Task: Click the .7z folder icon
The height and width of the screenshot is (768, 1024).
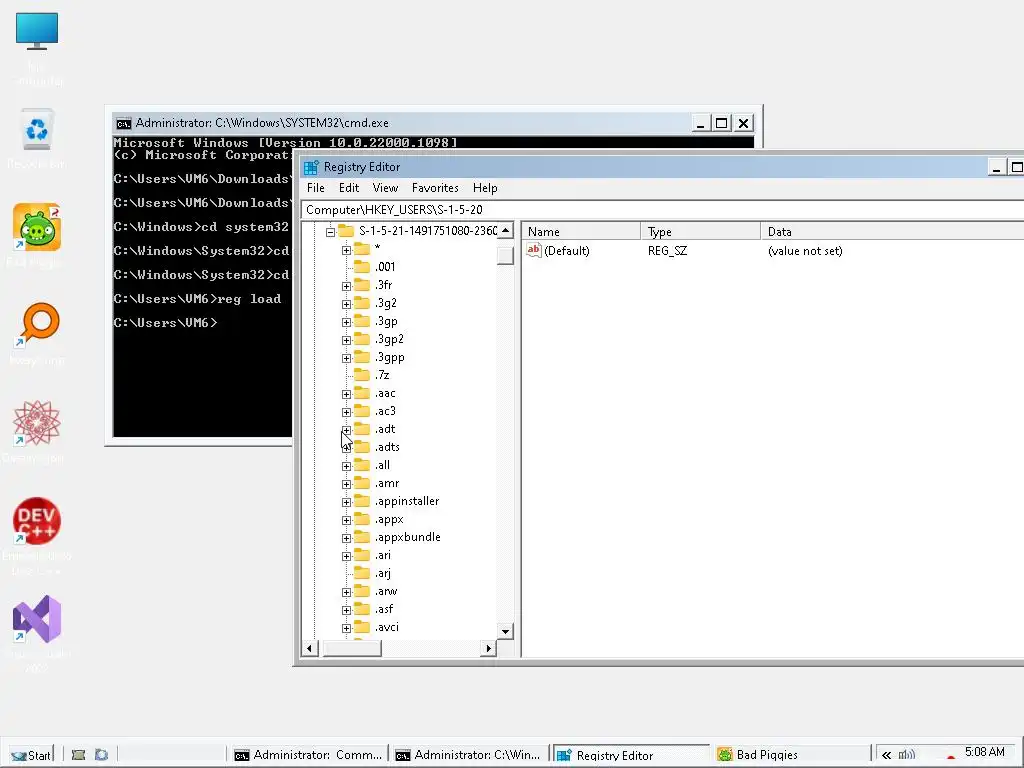Action: (x=362, y=375)
